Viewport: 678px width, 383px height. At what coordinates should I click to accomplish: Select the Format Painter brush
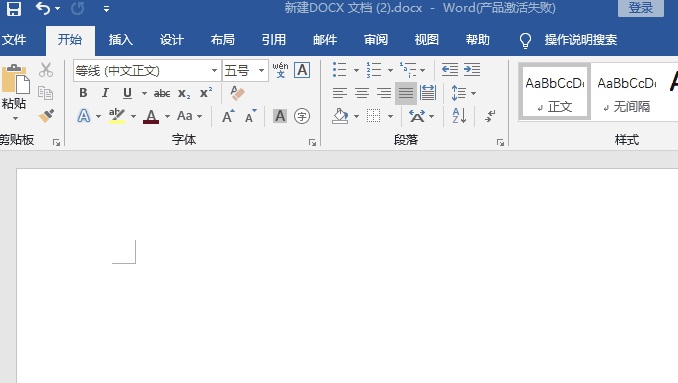point(46,116)
